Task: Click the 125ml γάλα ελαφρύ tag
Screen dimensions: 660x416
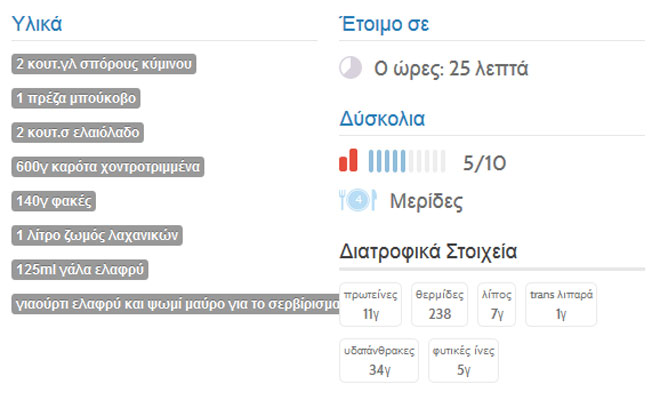Action: pos(81,270)
